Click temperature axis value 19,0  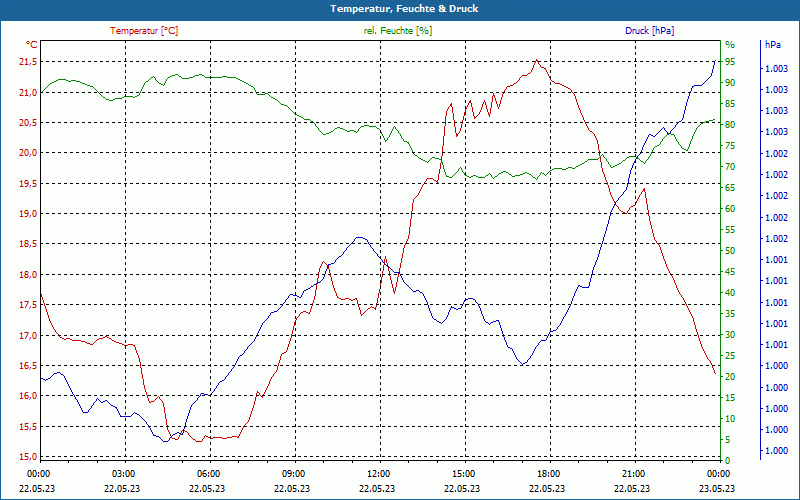click(x=29, y=214)
